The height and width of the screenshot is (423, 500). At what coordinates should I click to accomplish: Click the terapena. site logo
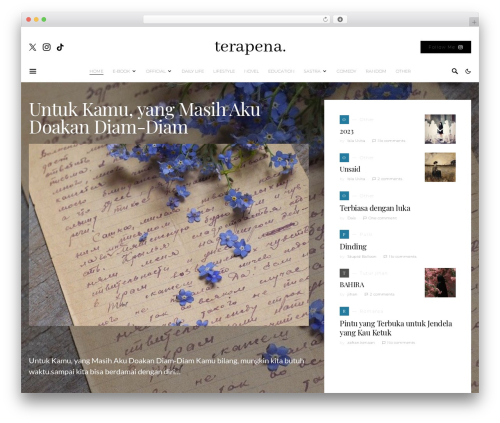pos(250,47)
